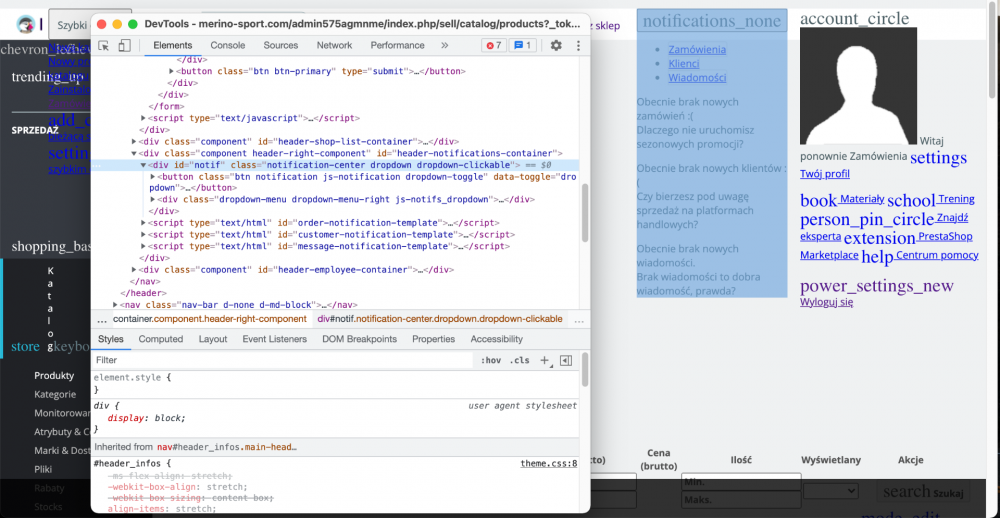Toggle the :hov element state panel

(490, 360)
